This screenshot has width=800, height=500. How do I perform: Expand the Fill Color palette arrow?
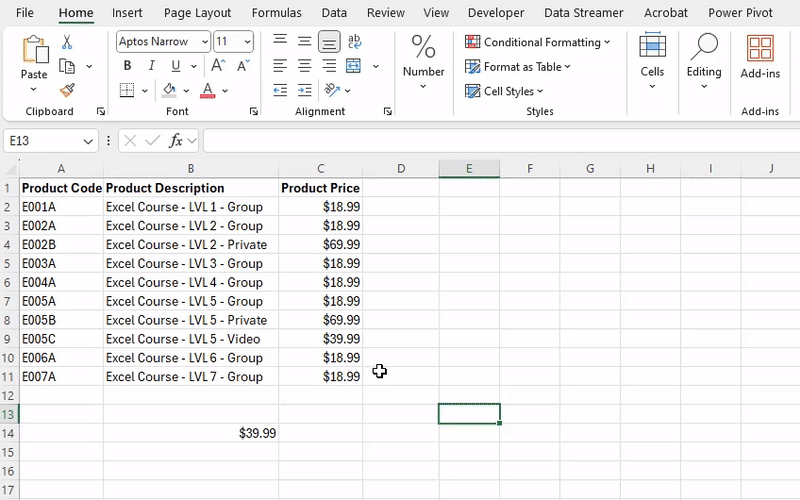point(186,91)
